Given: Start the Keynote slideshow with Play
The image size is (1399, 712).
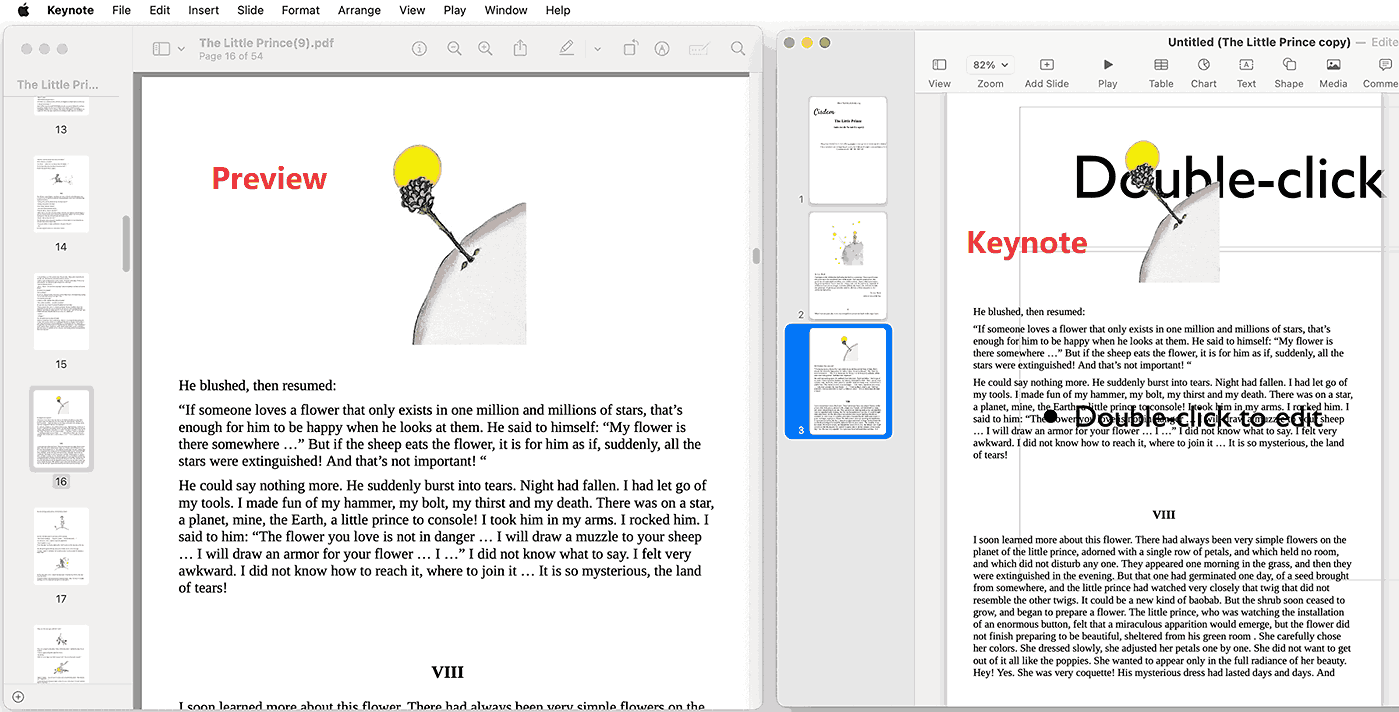Looking at the screenshot, I should click(1108, 73).
